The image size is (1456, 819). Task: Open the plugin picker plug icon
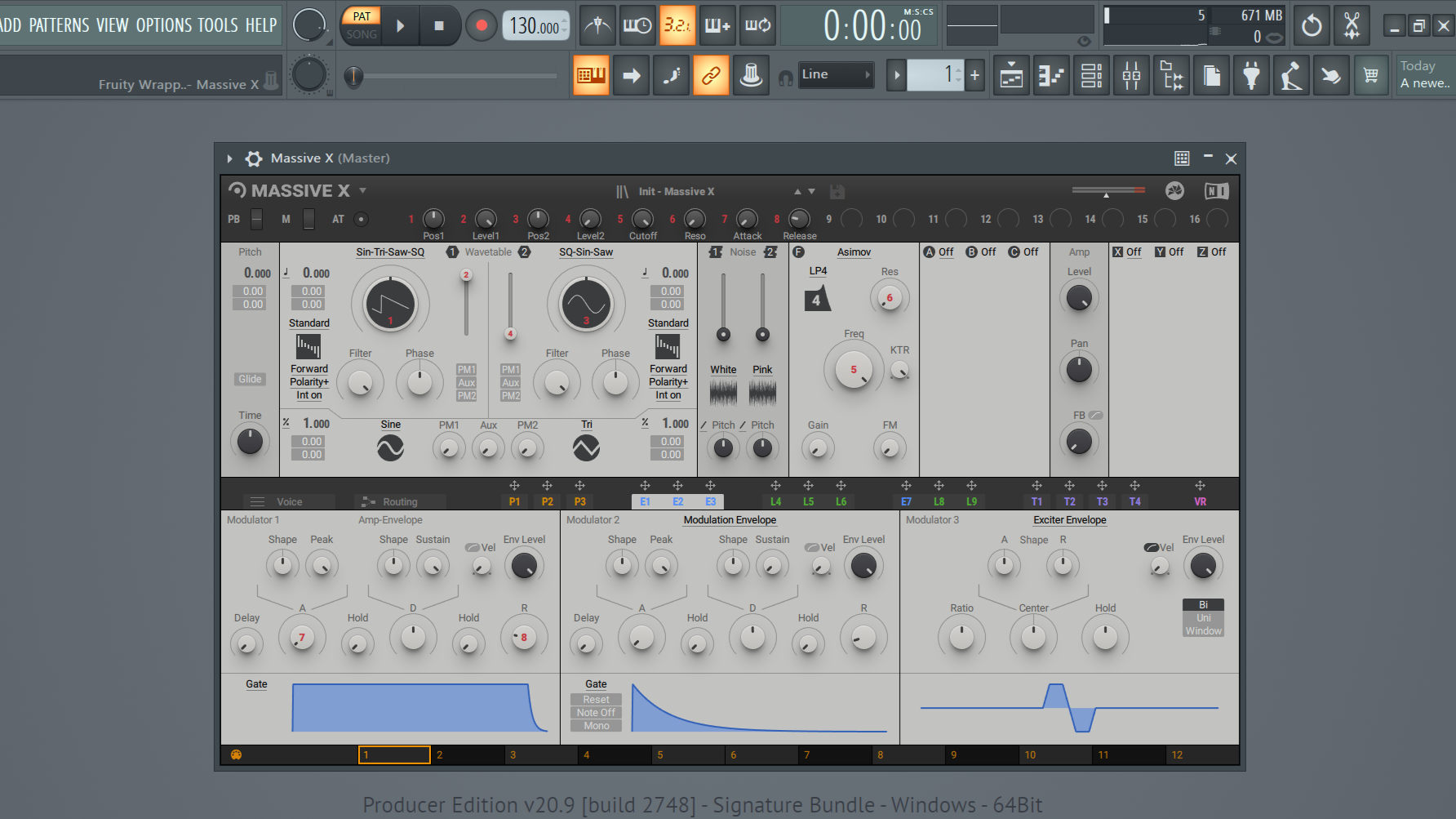click(x=1251, y=77)
